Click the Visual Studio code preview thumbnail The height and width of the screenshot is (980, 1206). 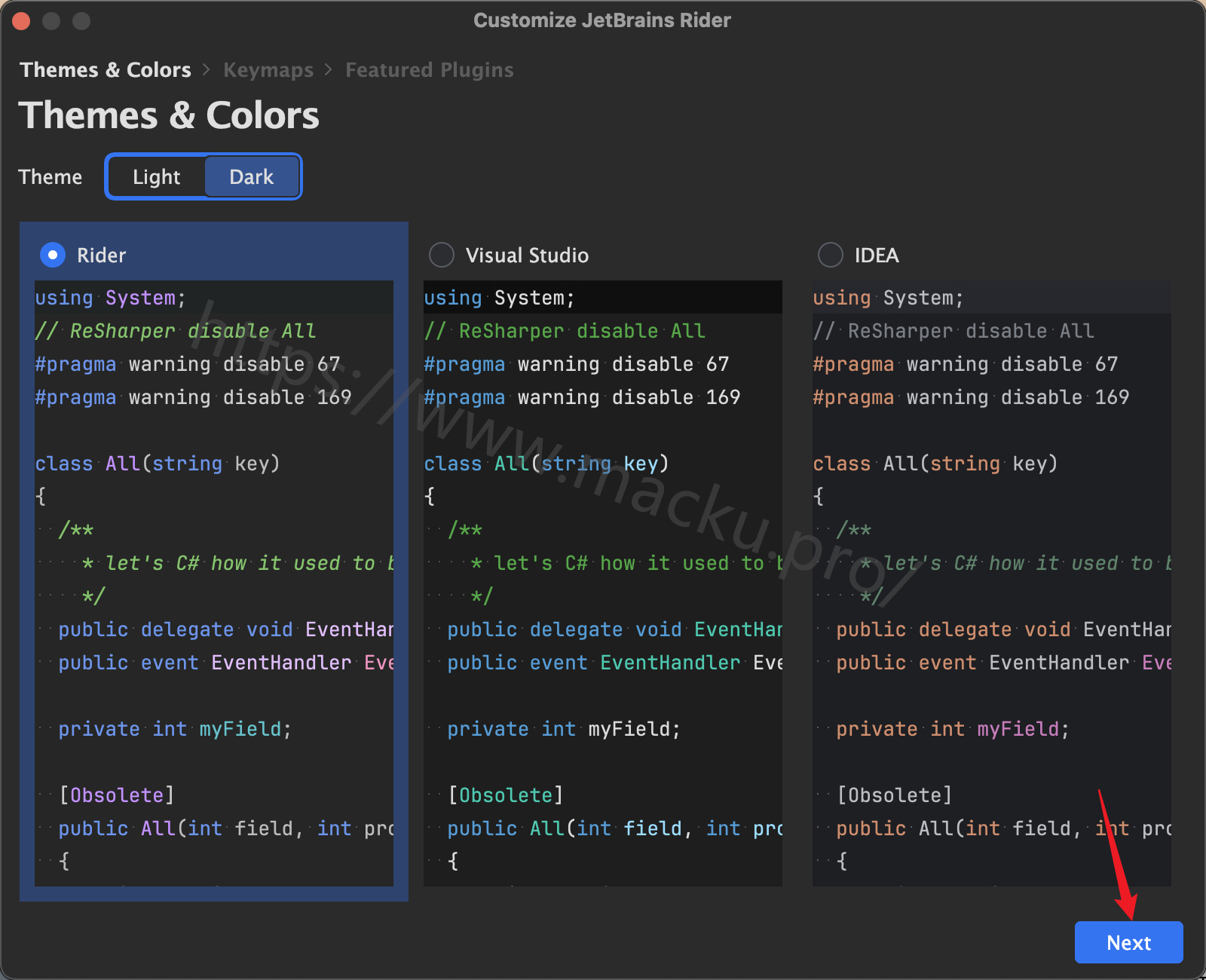(603, 583)
